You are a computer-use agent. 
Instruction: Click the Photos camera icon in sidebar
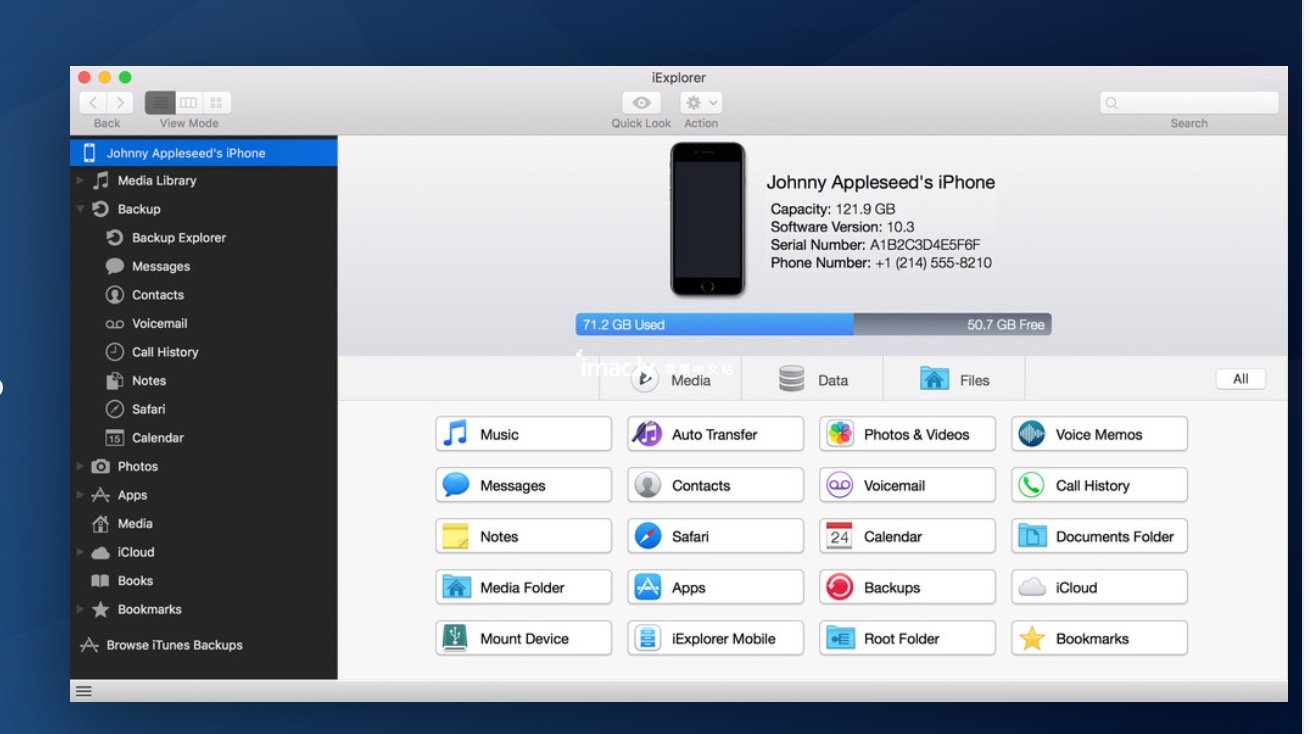101,467
